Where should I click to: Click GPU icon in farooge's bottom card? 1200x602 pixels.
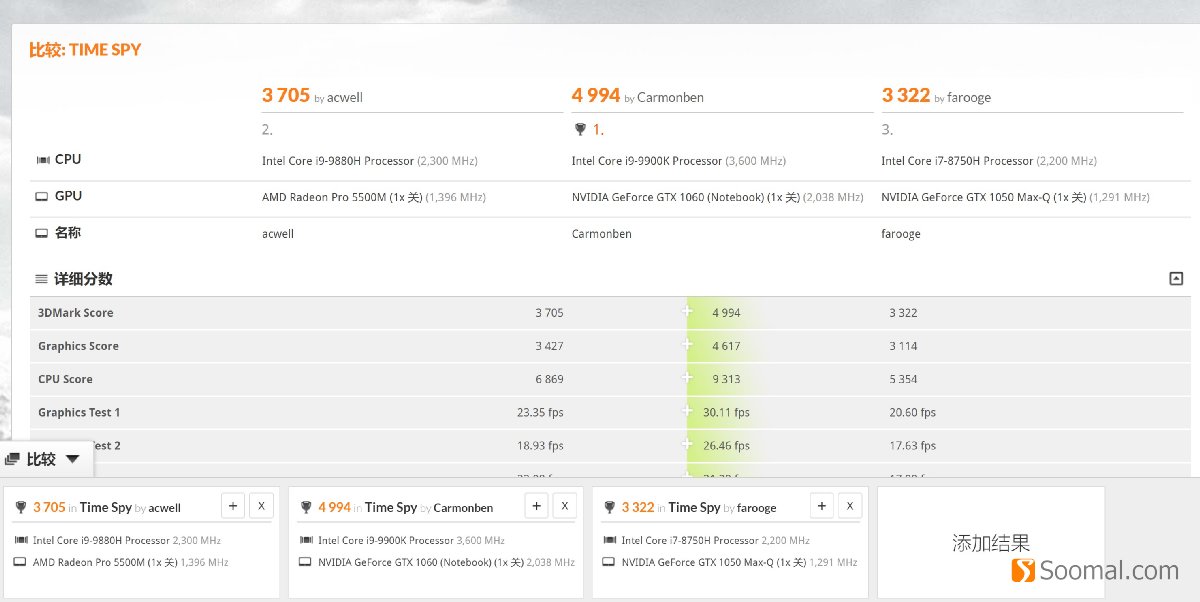coord(609,562)
